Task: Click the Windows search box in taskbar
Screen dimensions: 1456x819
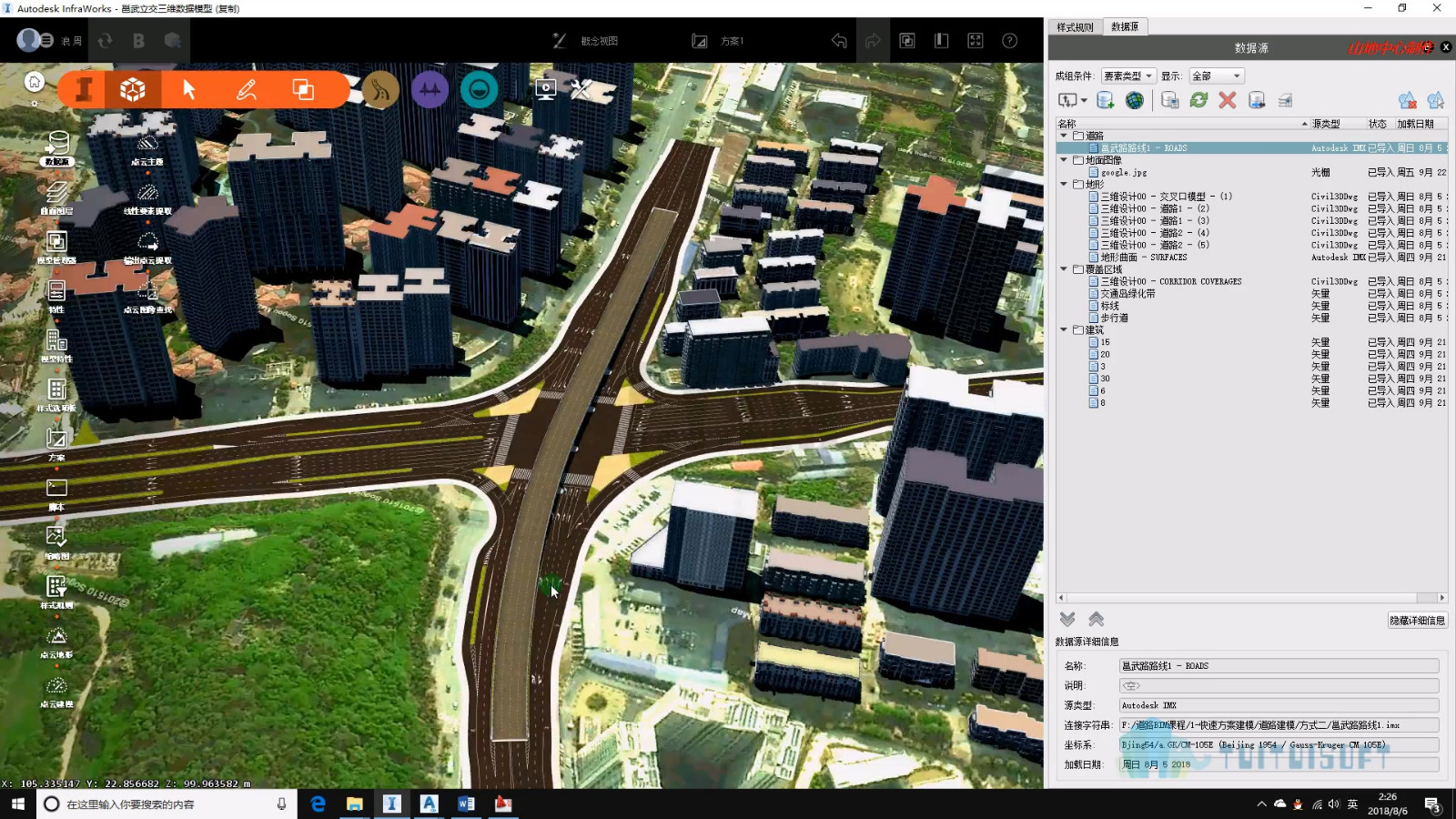Action: [x=167, y=804]
